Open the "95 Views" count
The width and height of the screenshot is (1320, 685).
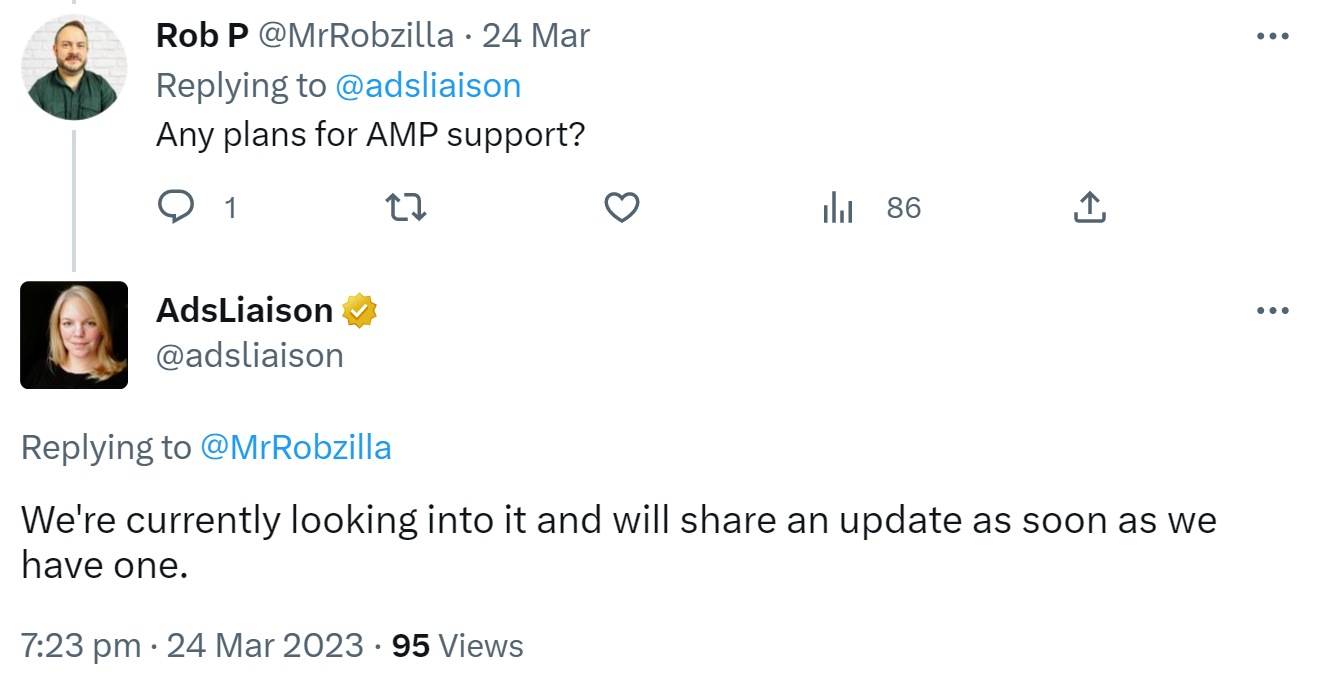[457, 646]
